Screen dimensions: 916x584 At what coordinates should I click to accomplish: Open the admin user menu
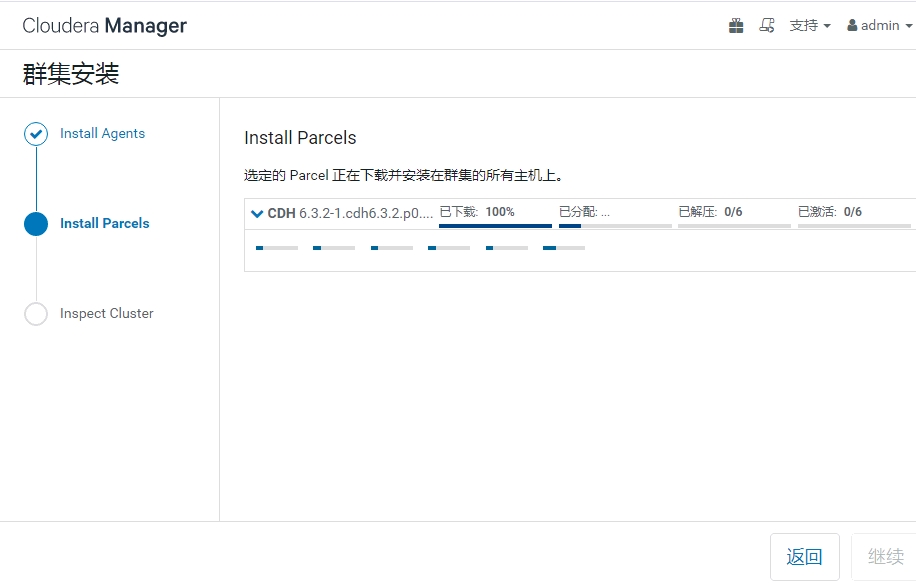[x=879, y=26]
